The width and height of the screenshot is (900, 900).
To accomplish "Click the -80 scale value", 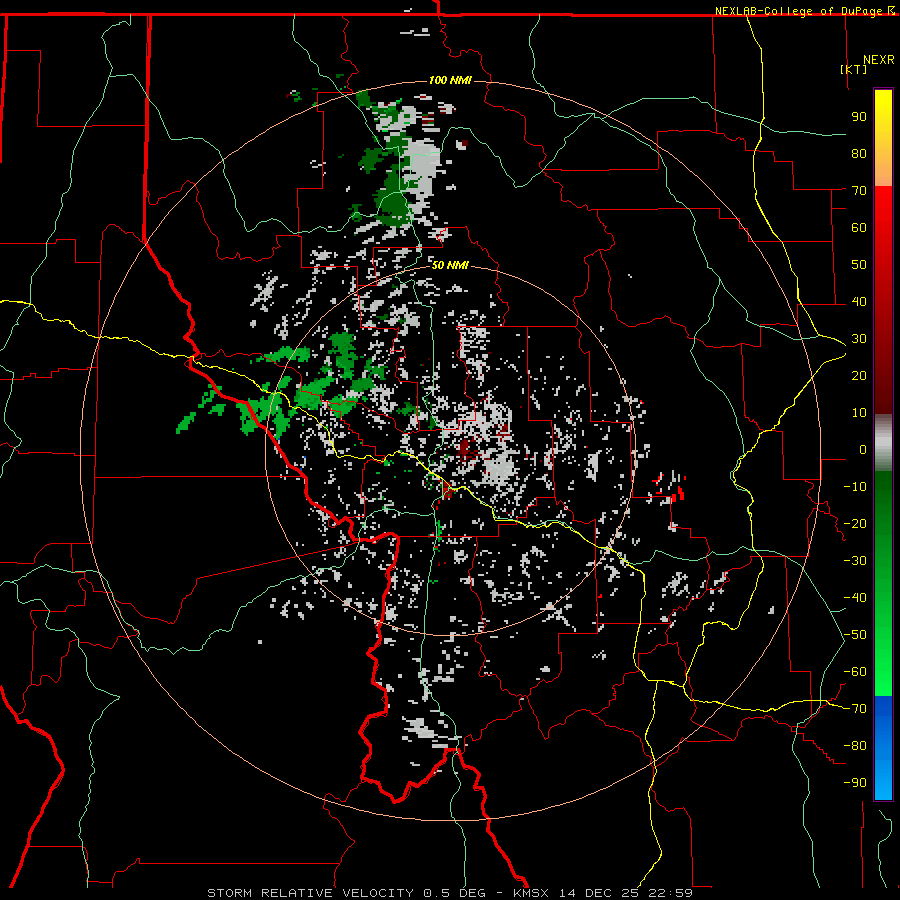I will coord(855,746).
